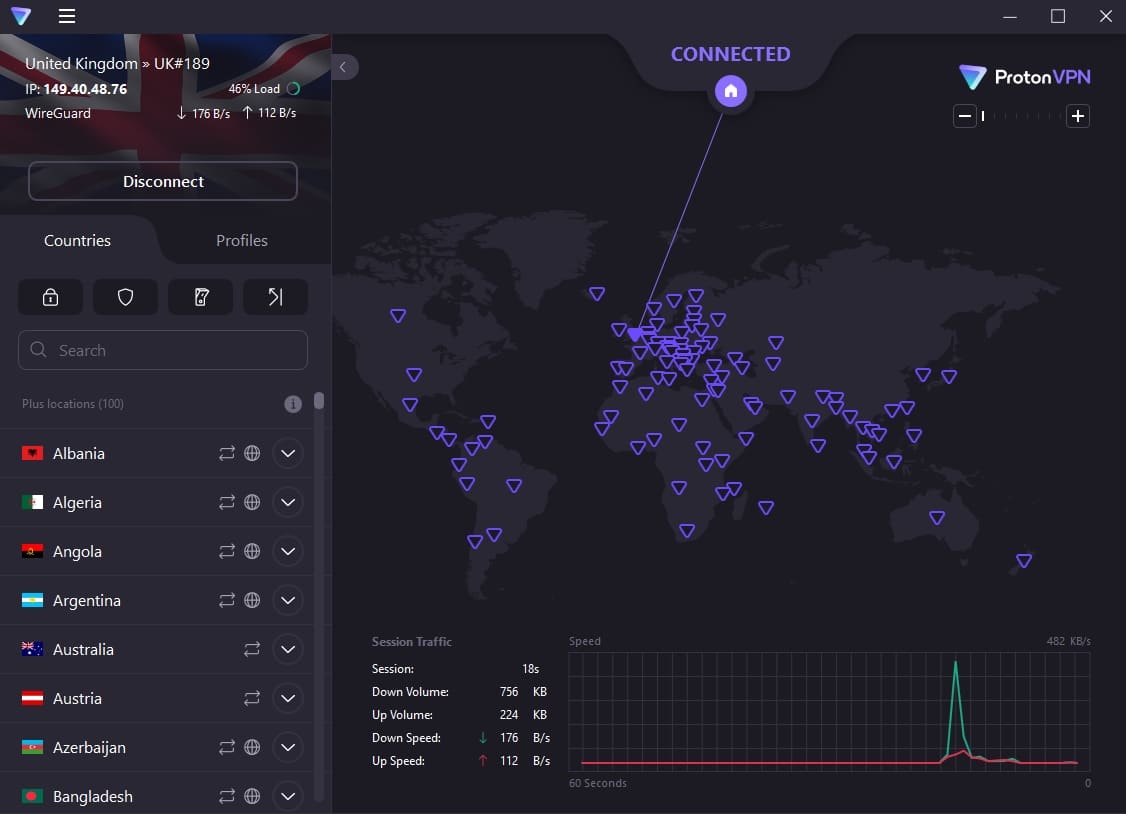
Task: Expand the Austria server list
Action: click(x=288, y=698)
